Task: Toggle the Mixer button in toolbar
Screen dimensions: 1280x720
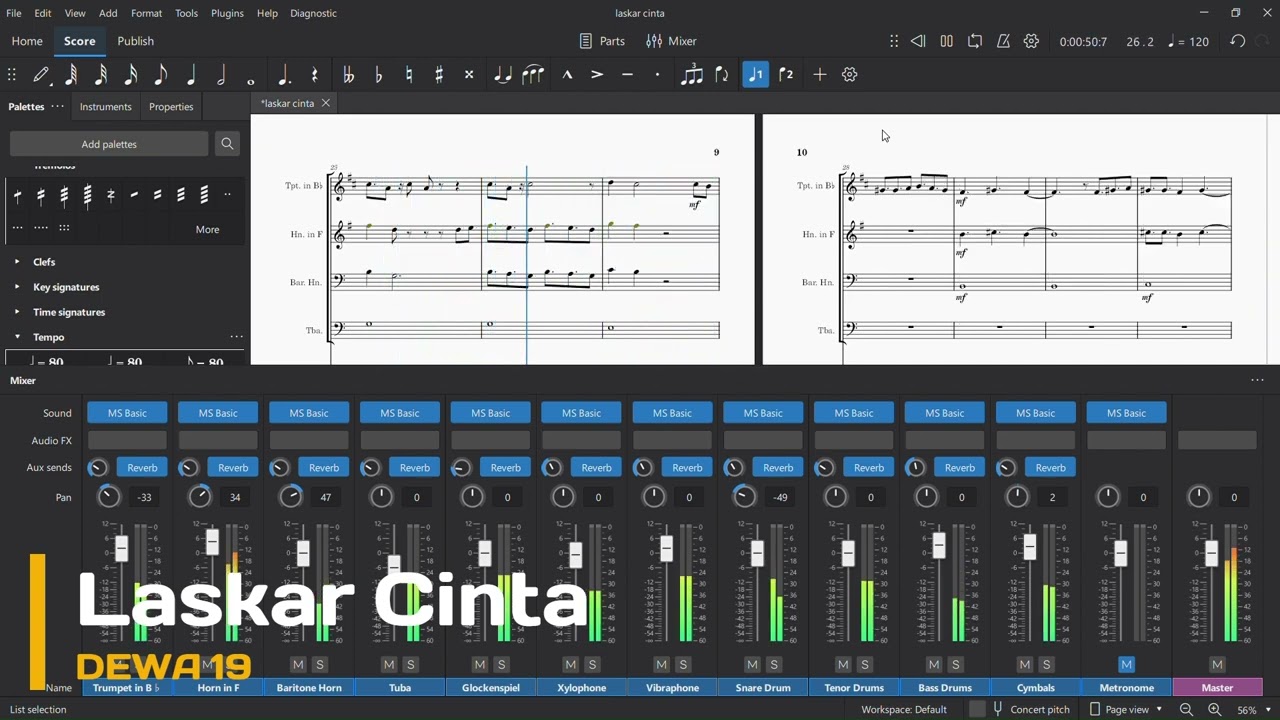Action: click(671, 41)
